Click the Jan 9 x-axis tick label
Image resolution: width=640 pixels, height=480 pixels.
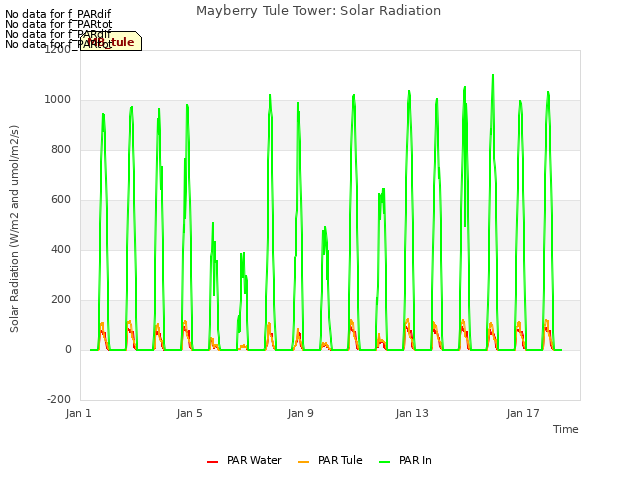(301, 413)
